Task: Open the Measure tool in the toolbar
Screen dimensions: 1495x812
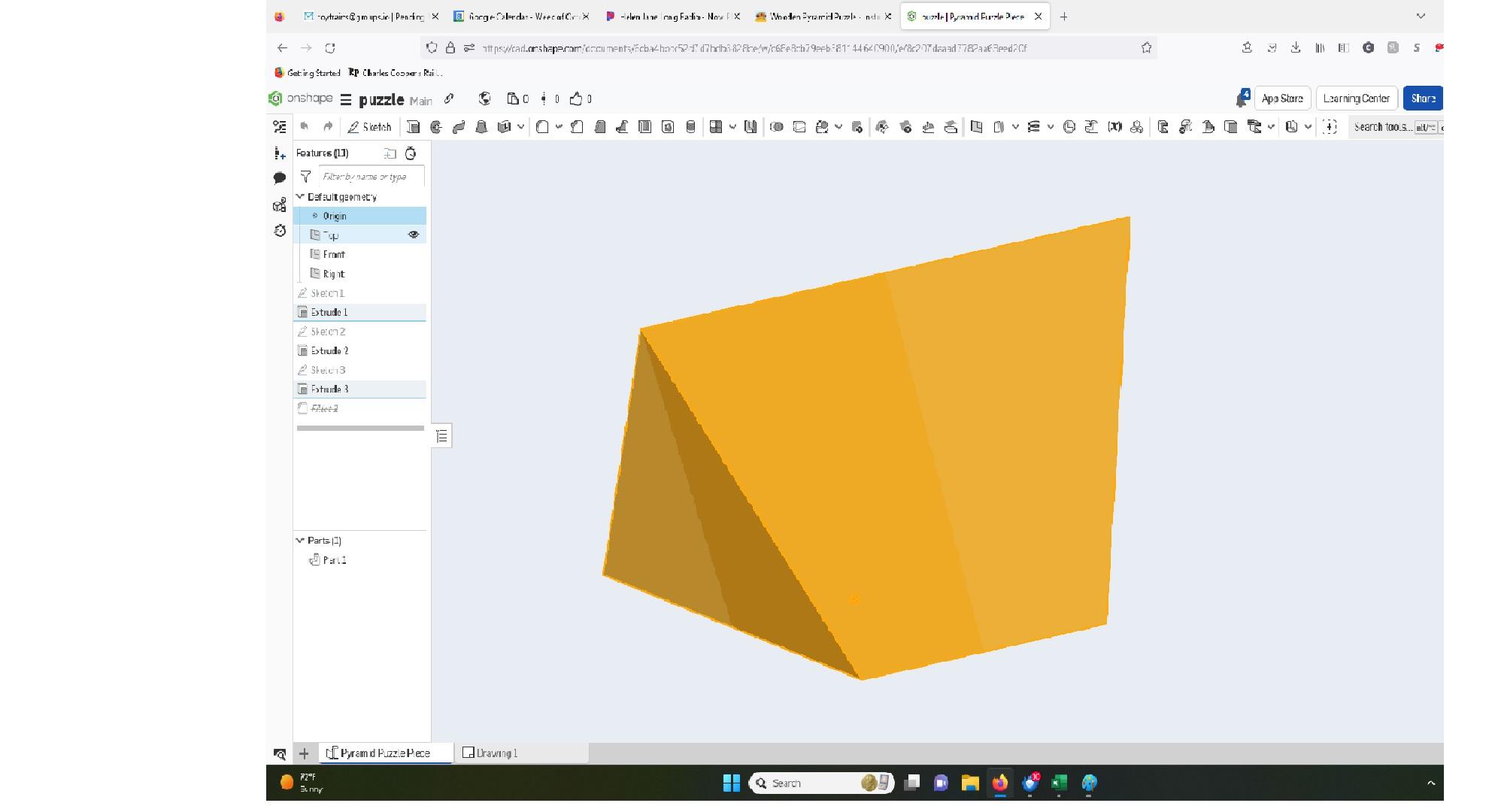Action: point(1330,126)
